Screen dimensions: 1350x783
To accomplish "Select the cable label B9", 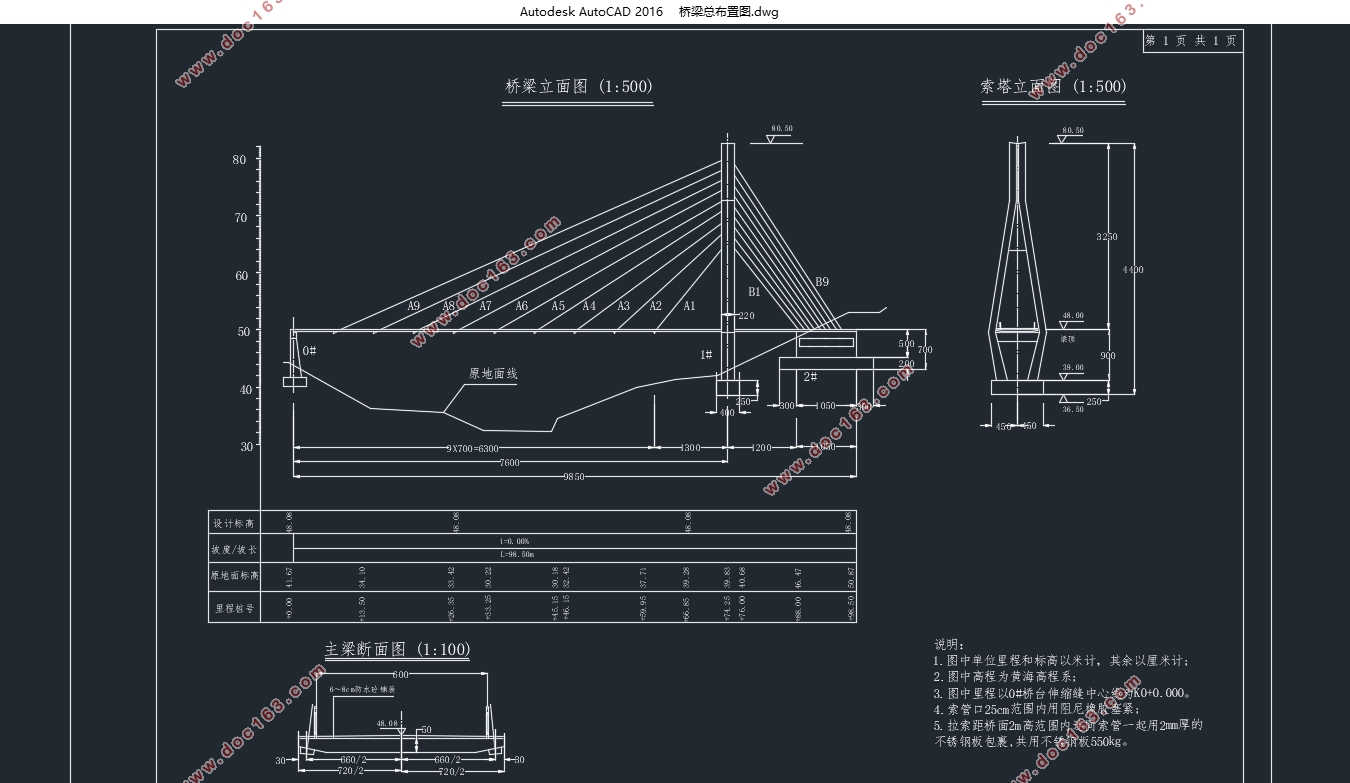I will click(x=821, y=282).
